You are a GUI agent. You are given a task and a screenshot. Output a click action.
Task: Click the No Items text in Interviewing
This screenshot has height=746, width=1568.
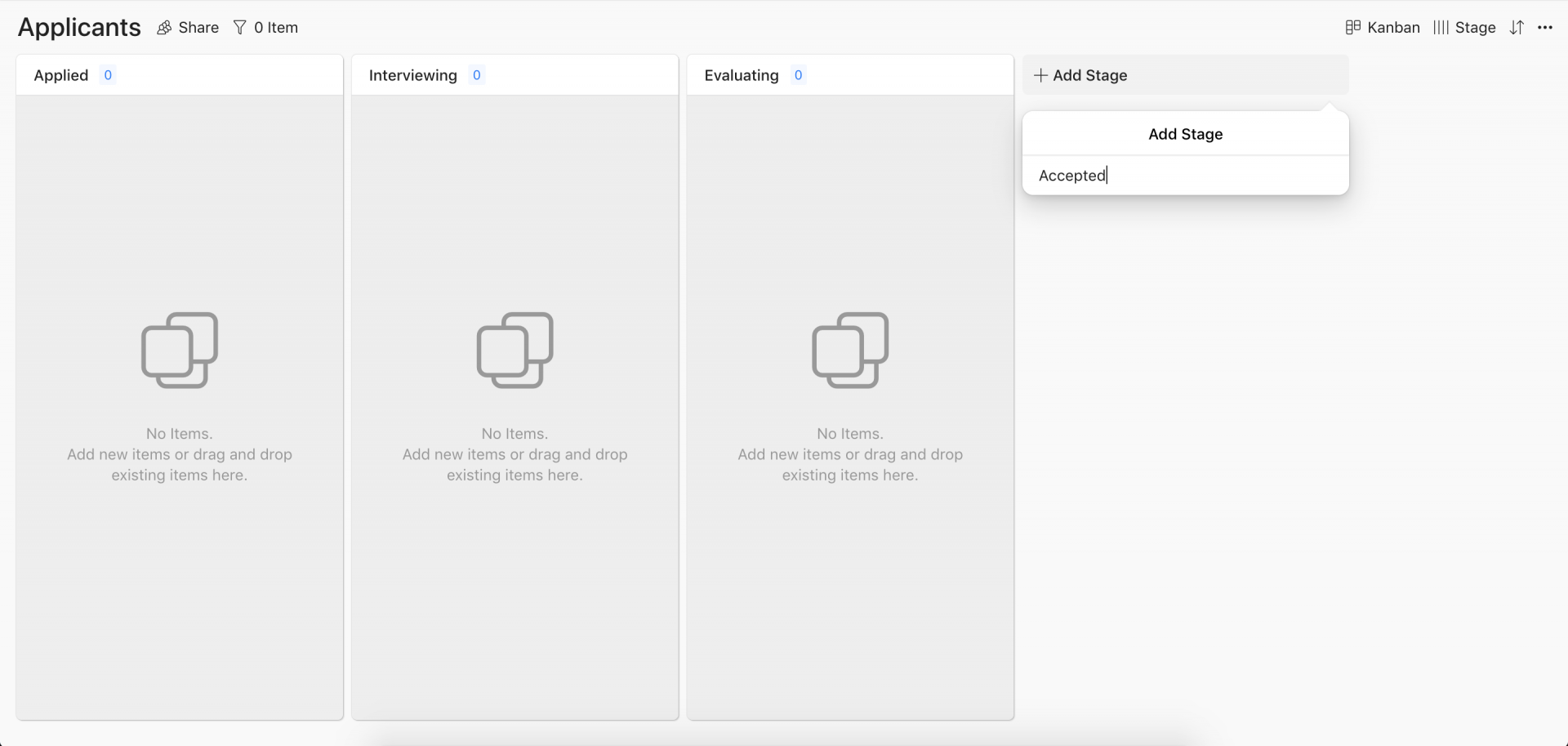515,434
